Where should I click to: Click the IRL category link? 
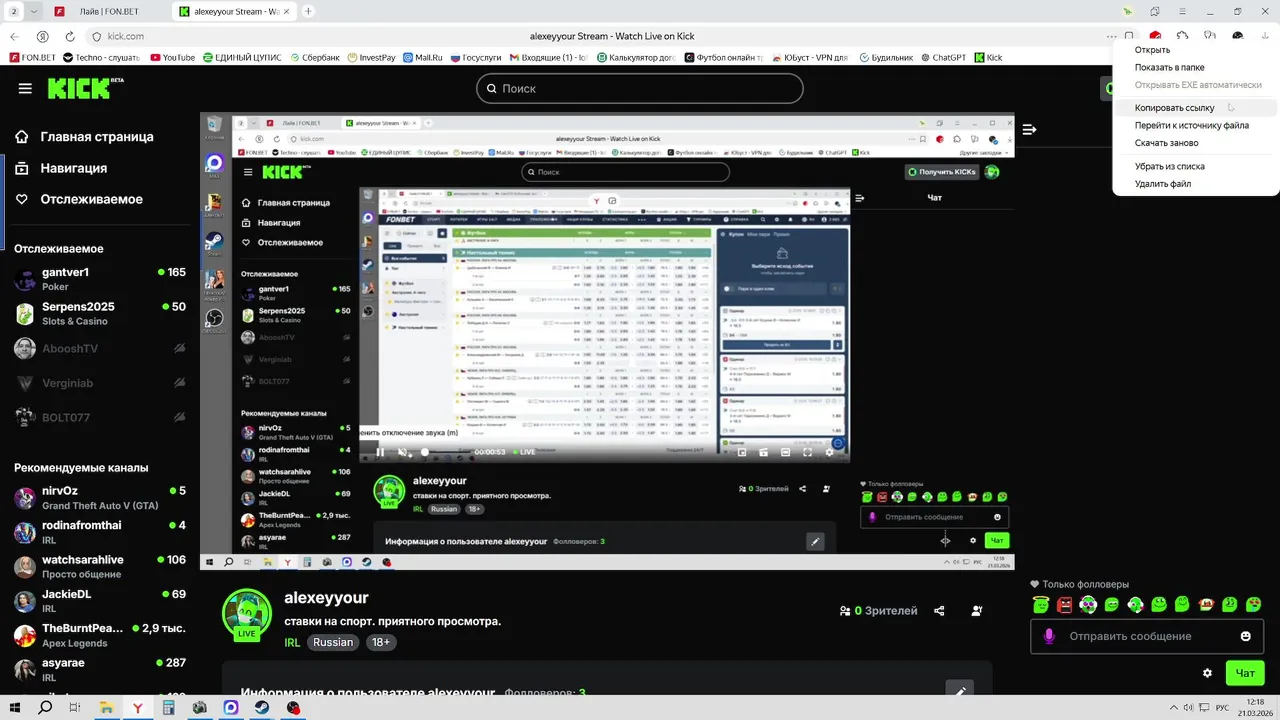(x=292, y=643)
